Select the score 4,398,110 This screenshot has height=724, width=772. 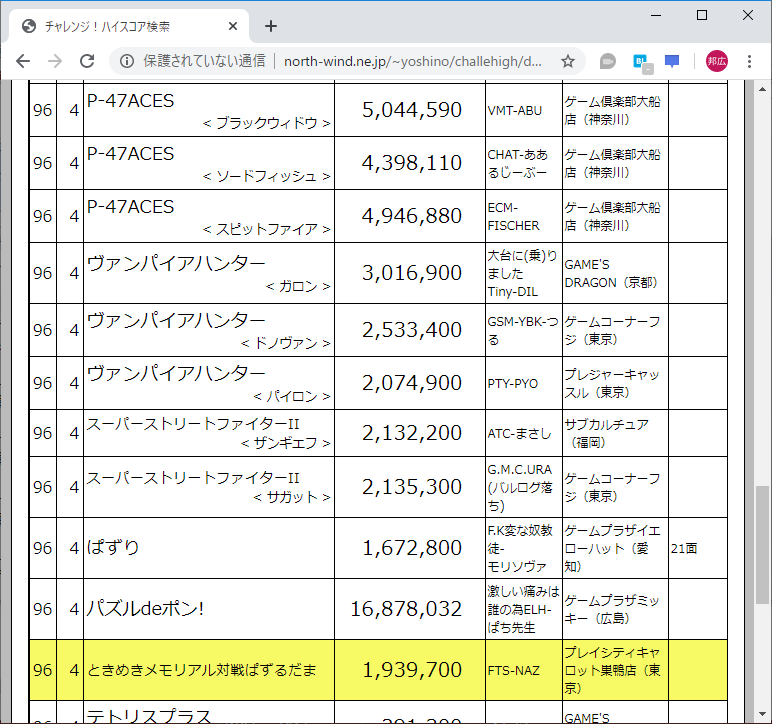(x=412, y=163)
